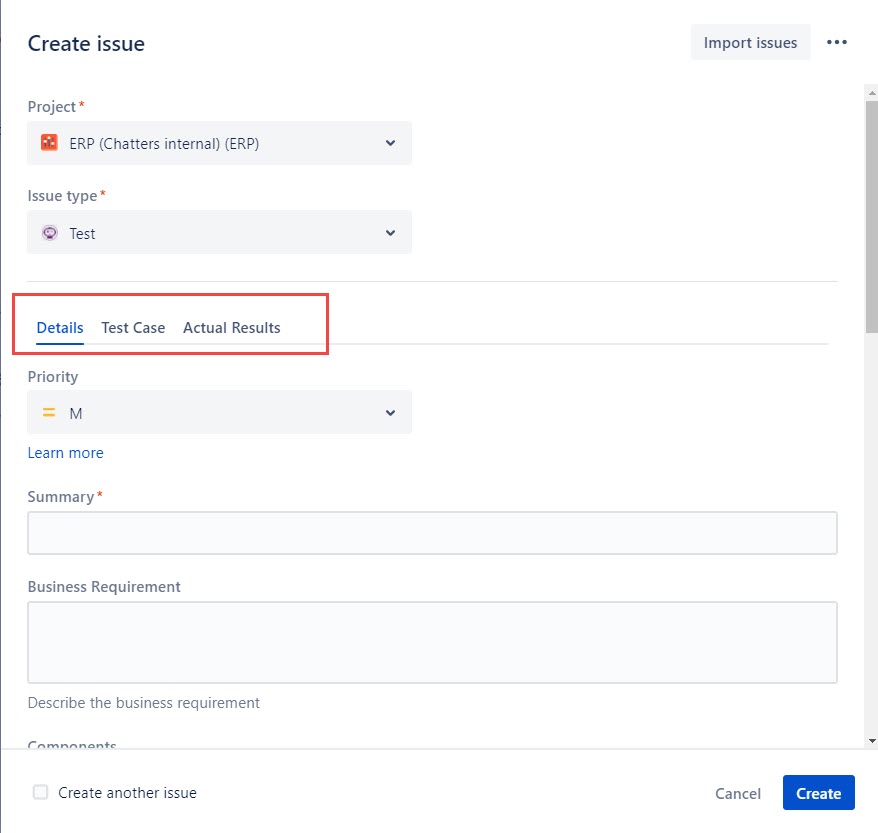Click the blue Create button
Image resolution: width=878 pixels, height=833 pixels.
pos(818,793)
